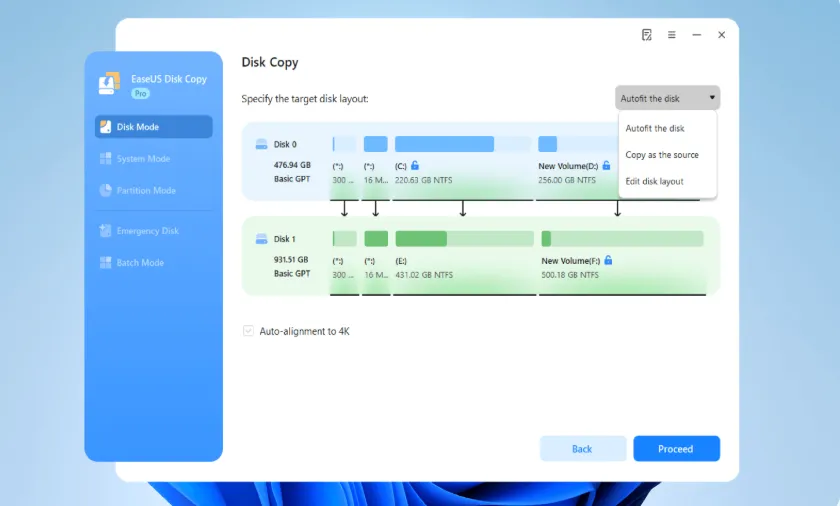The width and height of the screenshot is (840, 506).
Task: Click the System Mode windows icon
Action: point(106,158)
